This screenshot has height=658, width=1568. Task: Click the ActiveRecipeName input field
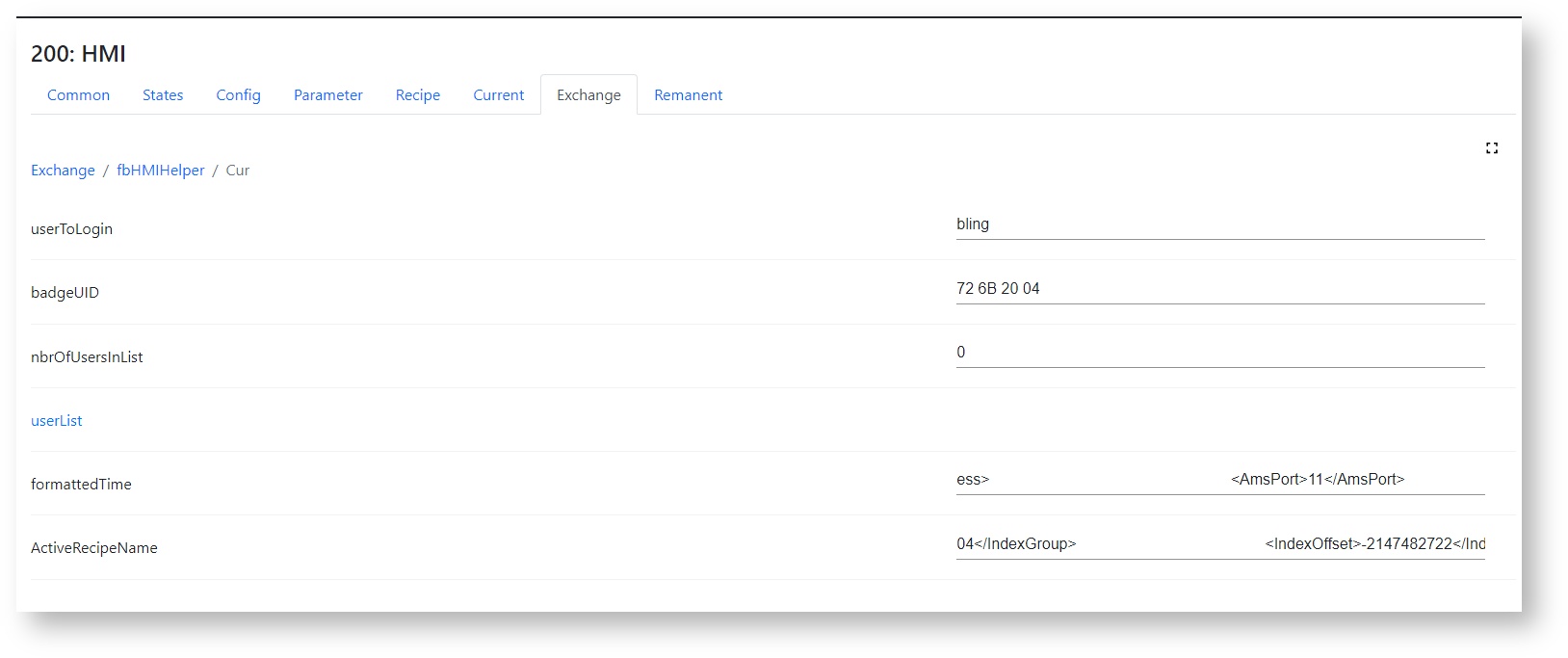click(1219, 544)
